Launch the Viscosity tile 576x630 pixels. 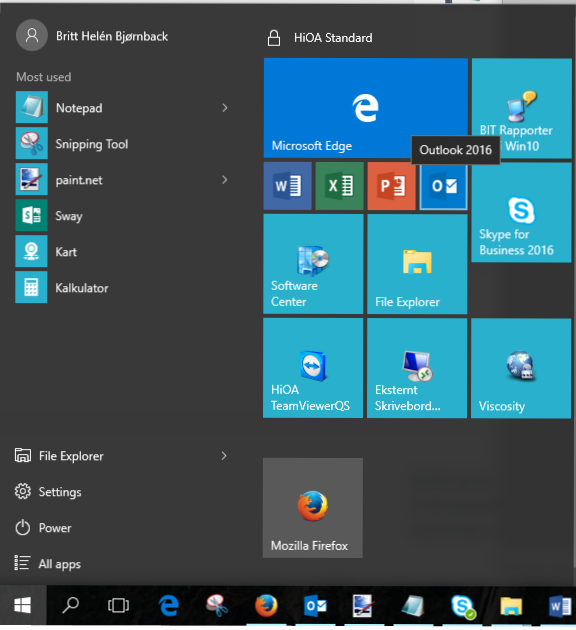pos(521,368)
